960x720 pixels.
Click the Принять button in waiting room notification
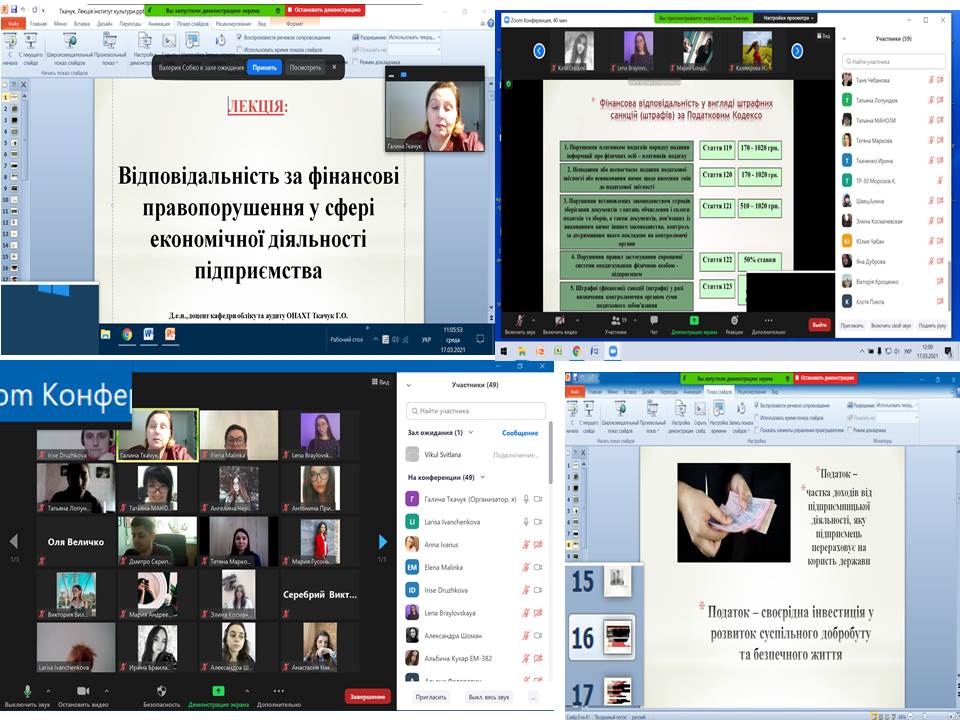(264, 67)
